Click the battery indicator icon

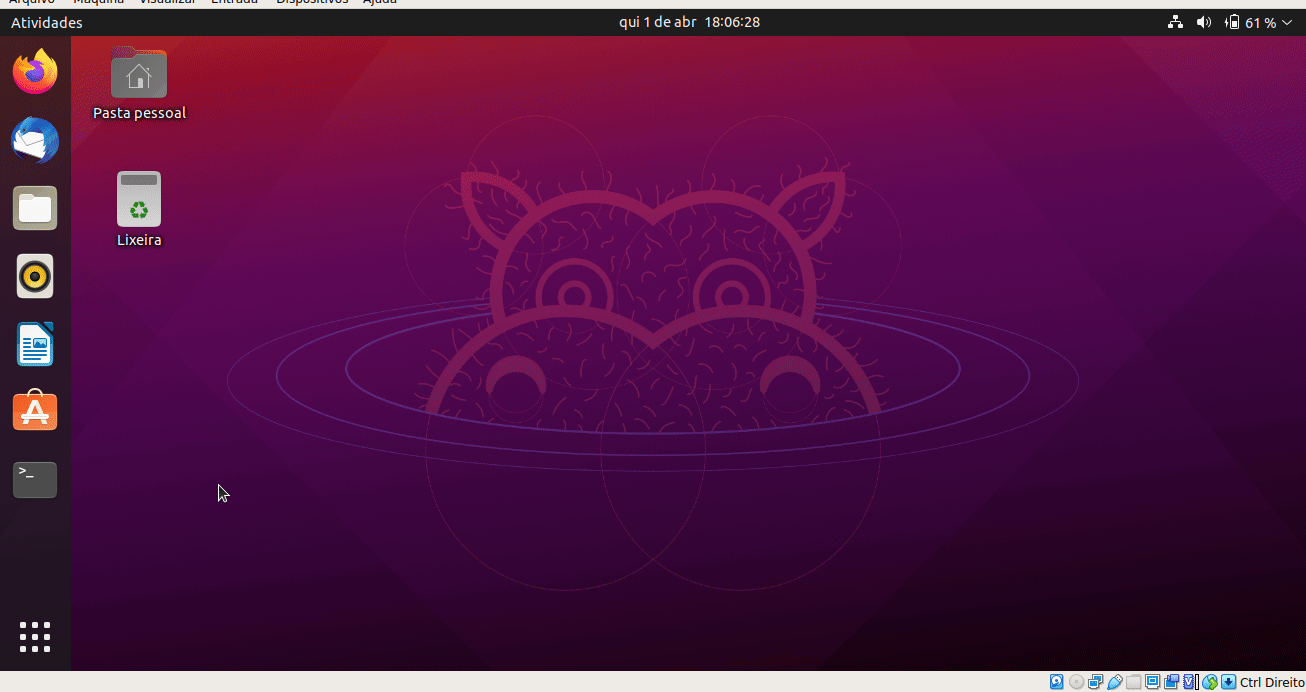pyautogui.click(x=1233, y=22)
